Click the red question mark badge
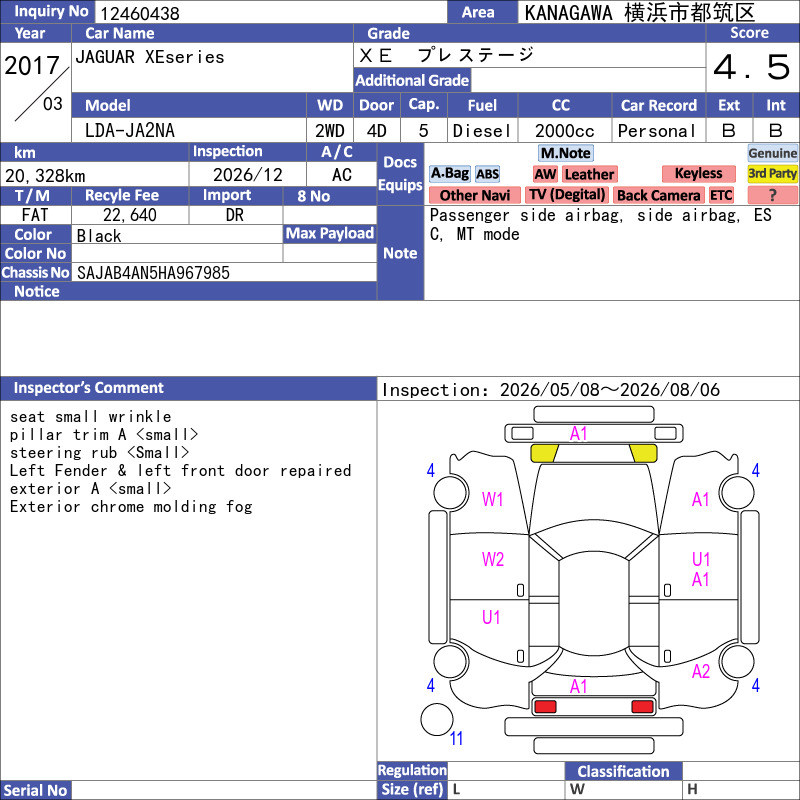The width and height of the screenshot is (800, 800). point(772,195)
